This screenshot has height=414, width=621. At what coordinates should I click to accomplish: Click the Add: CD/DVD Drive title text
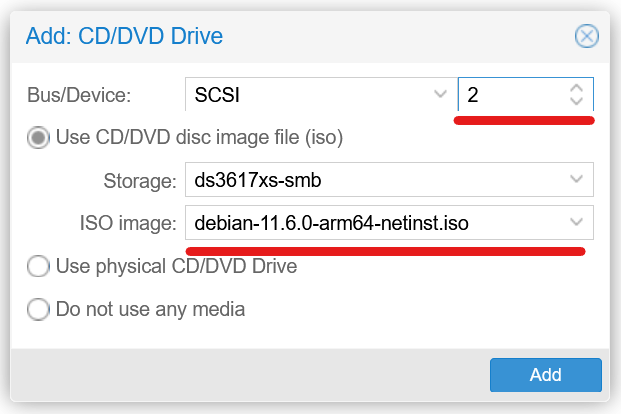click(x=124, y=36)
